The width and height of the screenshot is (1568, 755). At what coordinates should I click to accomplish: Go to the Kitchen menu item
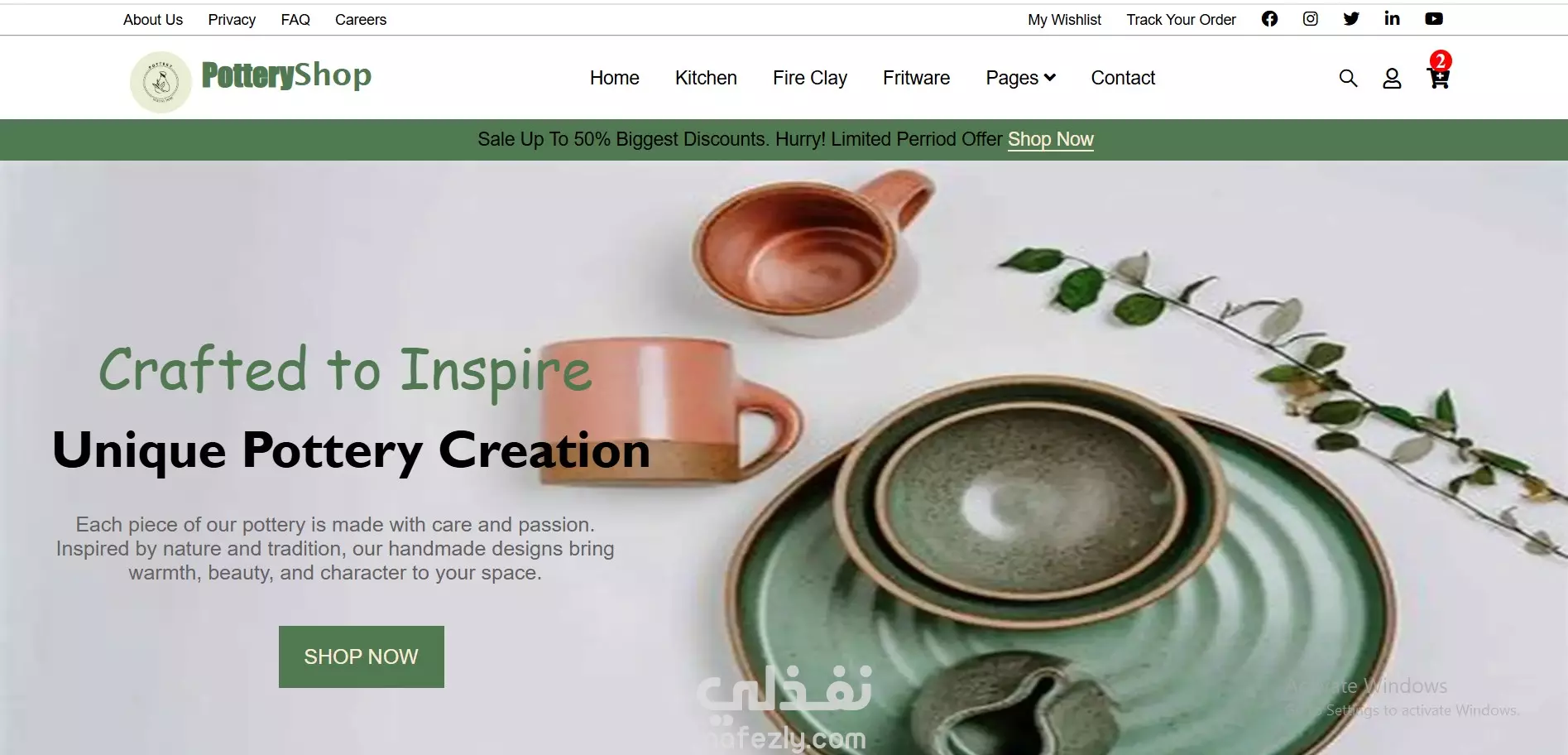(x=706, y=78)
